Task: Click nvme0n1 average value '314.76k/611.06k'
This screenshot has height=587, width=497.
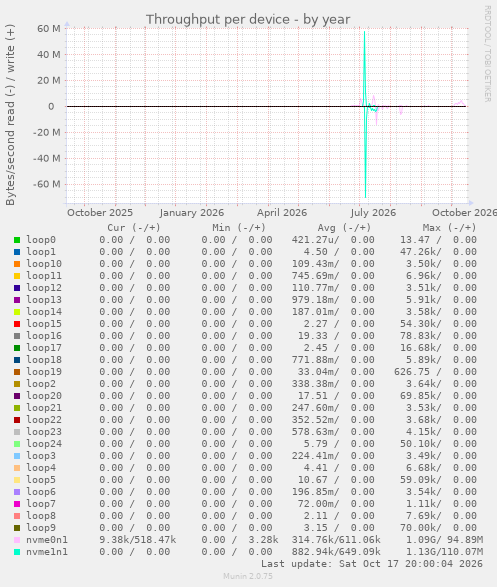Action: click(x=336, y=539)
